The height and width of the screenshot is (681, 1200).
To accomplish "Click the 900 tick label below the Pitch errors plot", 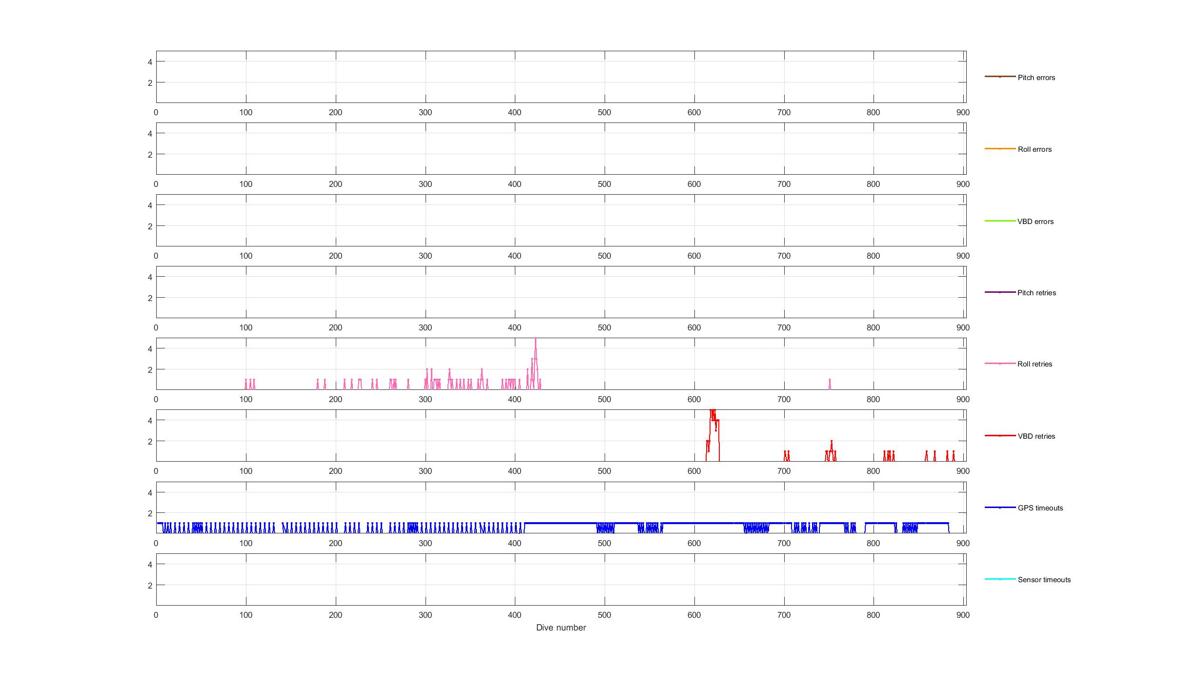I will click(962, 113).
